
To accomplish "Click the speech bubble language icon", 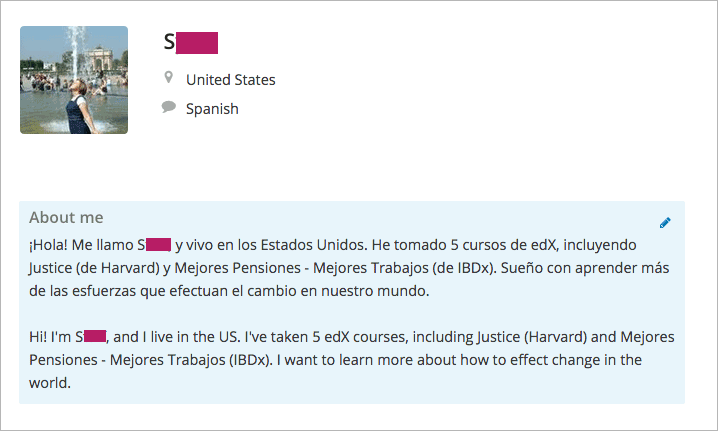I will [169, 107].
